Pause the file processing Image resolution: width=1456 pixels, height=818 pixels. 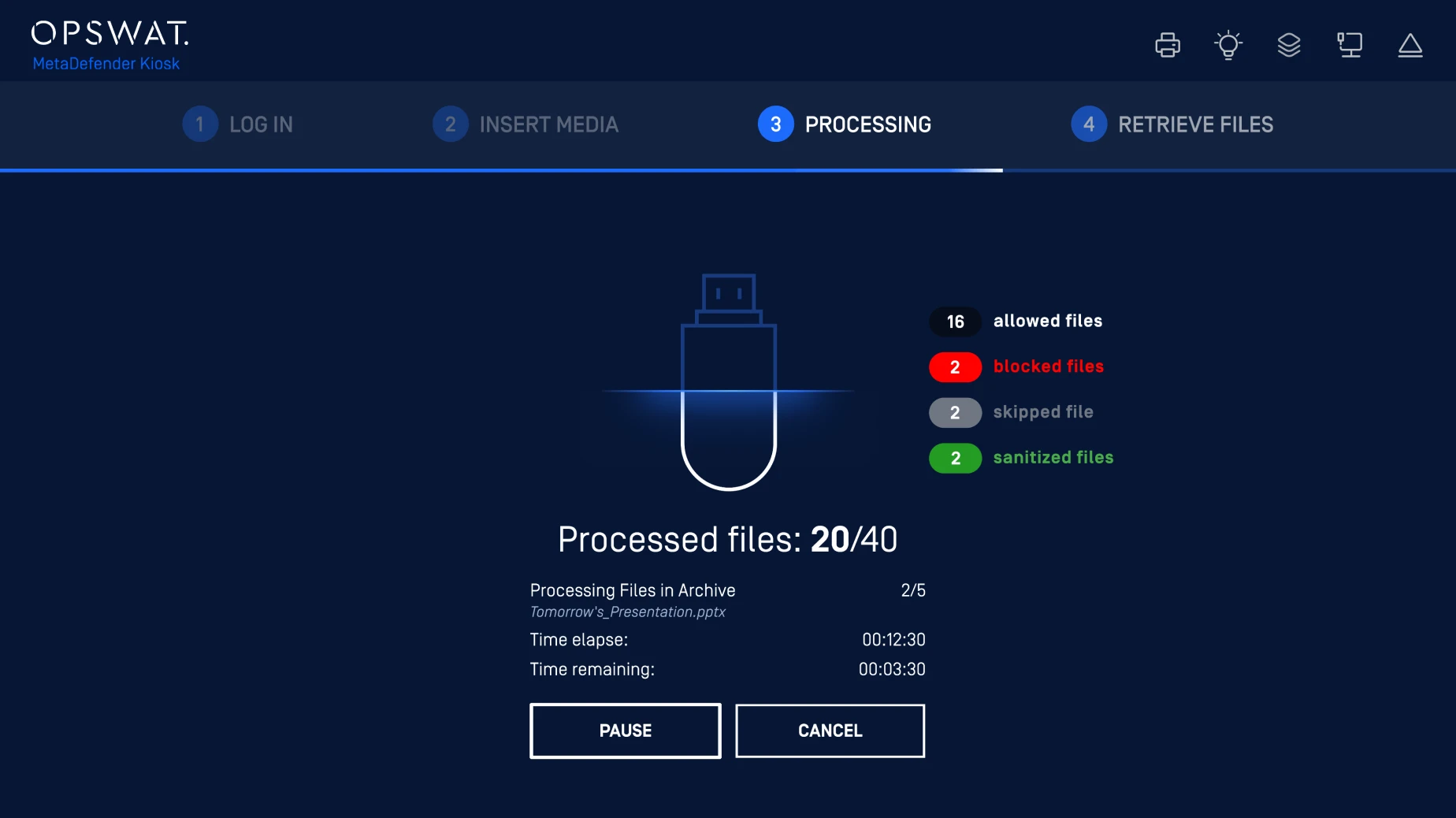pyautogui.click(x=625, y=731)
